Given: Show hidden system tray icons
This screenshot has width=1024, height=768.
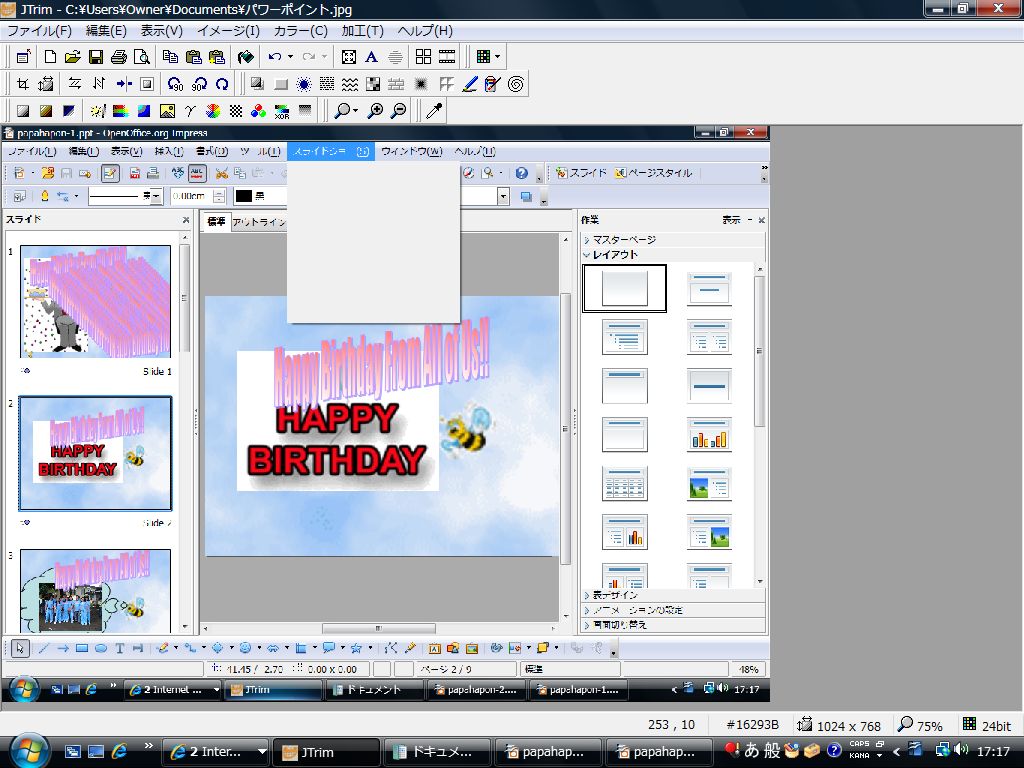Looking at the screenshot, I should point(896,752).
